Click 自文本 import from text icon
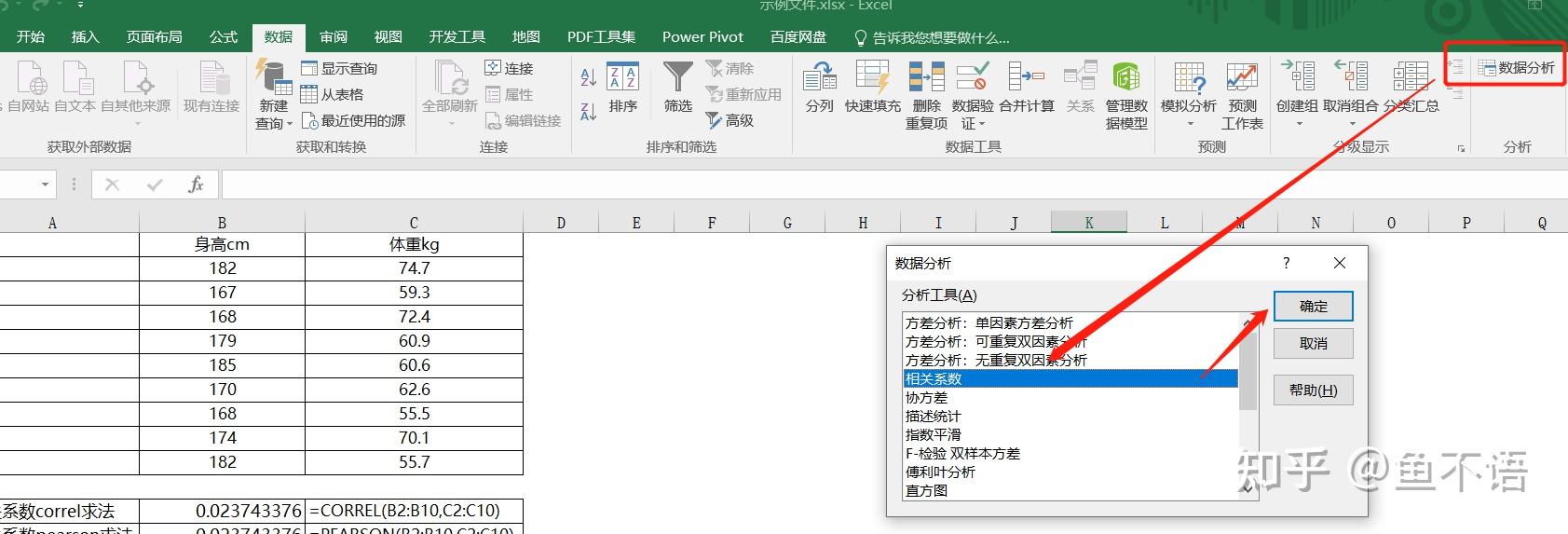 pos(75,88)
